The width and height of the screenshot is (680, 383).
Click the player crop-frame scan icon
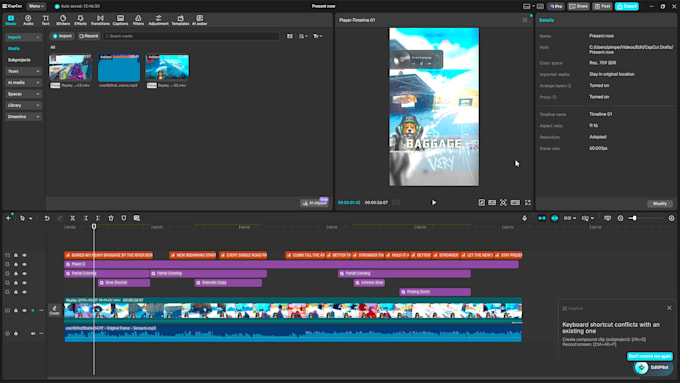pyautogui.click(x=503, y=203)
